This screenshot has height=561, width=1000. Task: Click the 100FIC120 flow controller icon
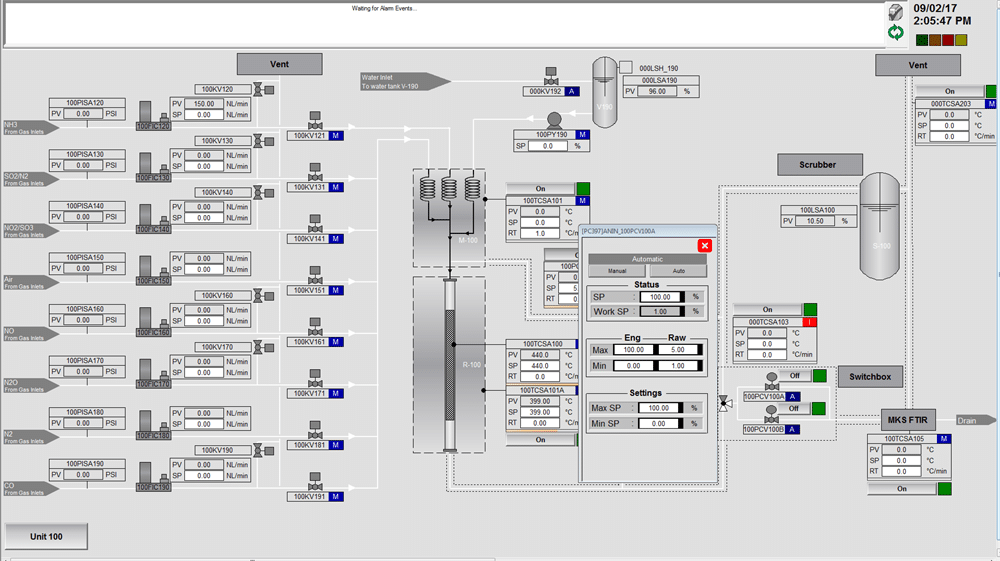153,116
